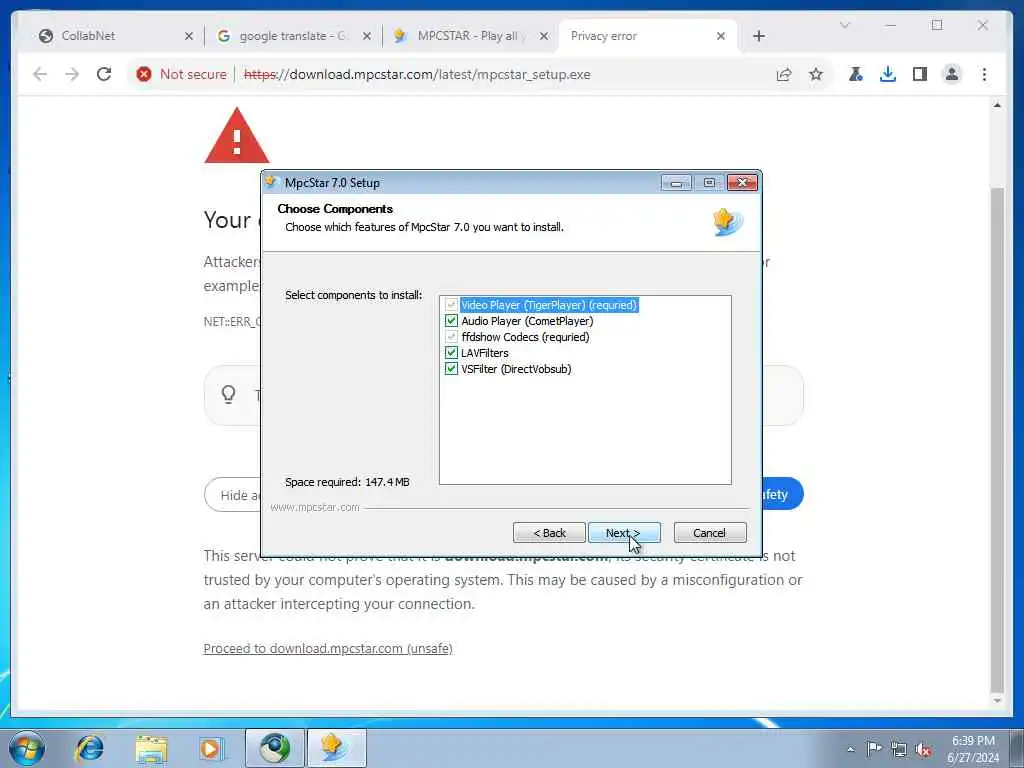Select the Audio Player (CometPlayer) label
The image size is (1024, 768).
coord(527,321)
